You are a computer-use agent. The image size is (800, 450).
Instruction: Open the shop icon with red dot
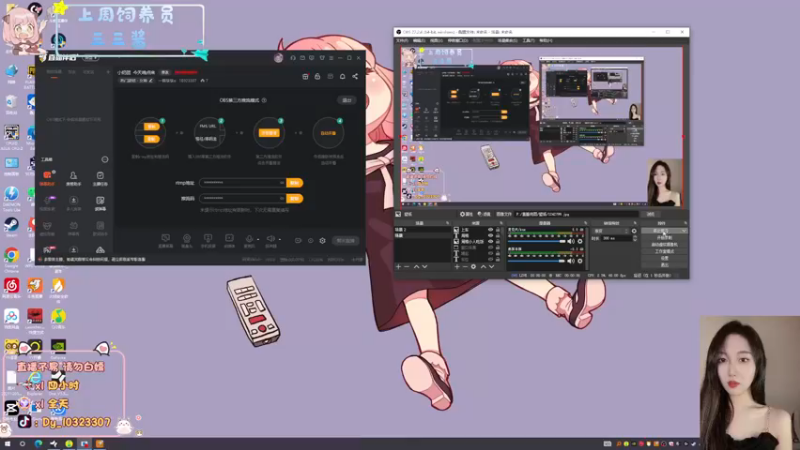coord(305,77)
